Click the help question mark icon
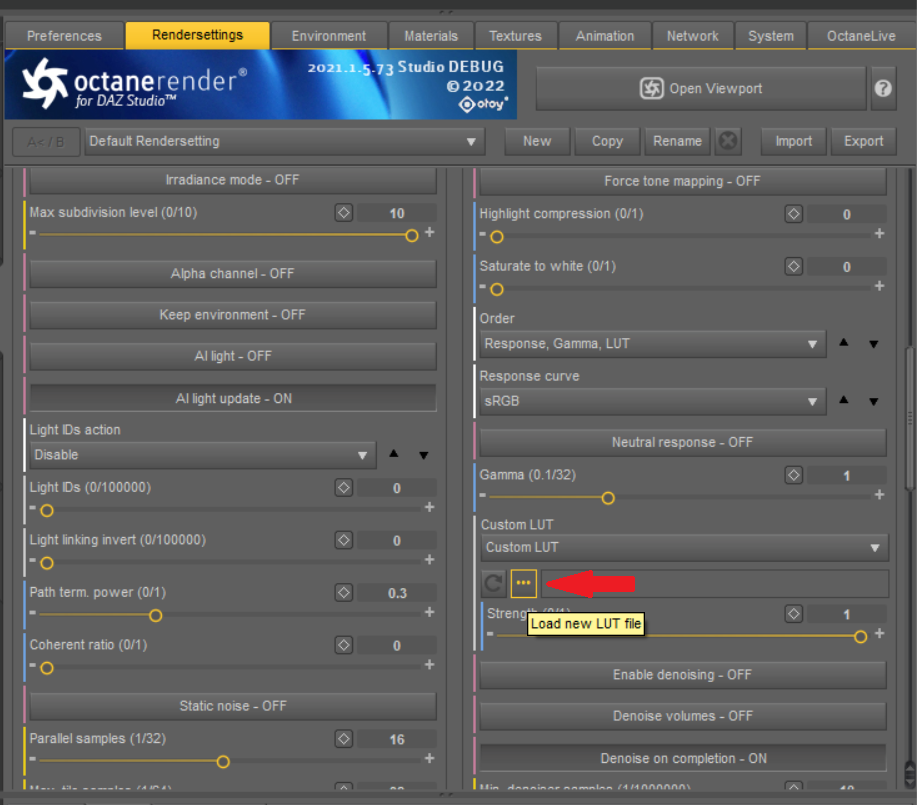Image resolution: width=917 pixels, height=805 pixels. coord(883,88)
